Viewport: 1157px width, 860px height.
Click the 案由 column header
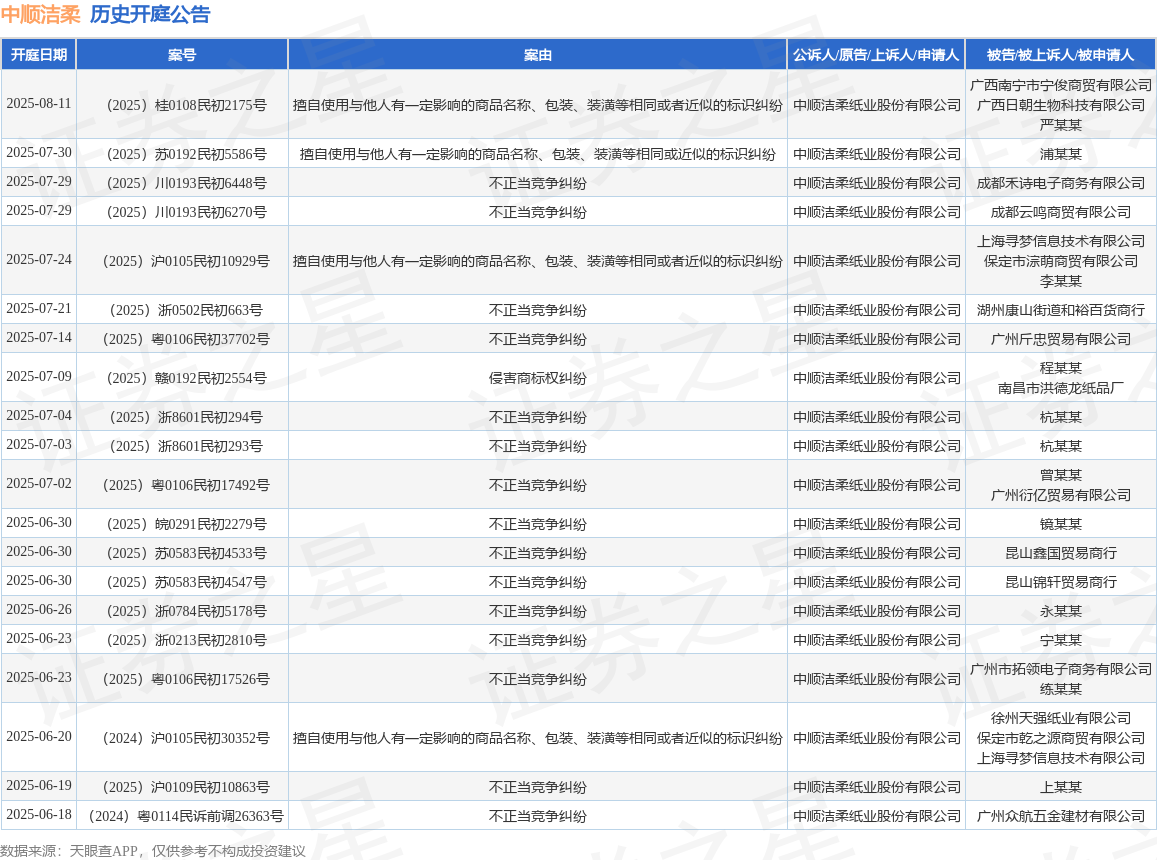point(537,55)
